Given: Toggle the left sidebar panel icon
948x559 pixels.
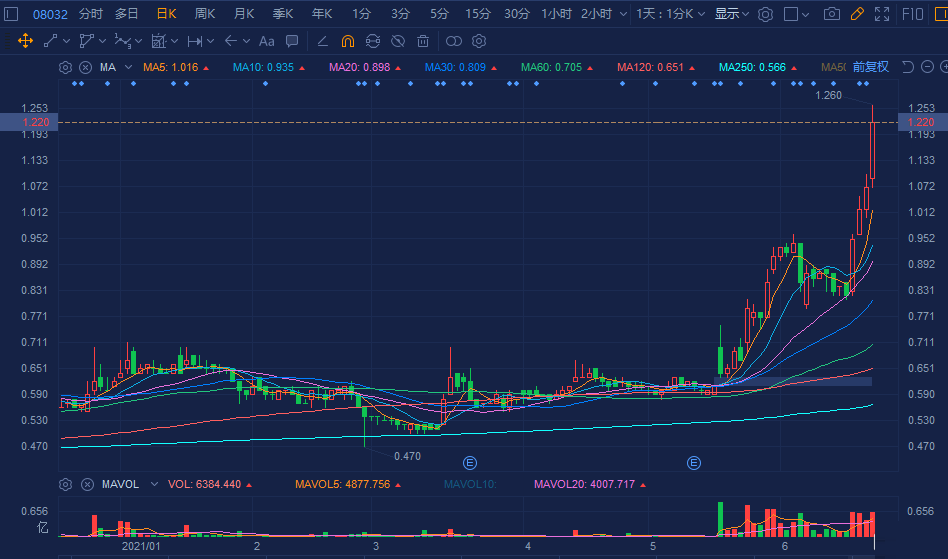Looking at the screenshot, I should coord(11,13).
